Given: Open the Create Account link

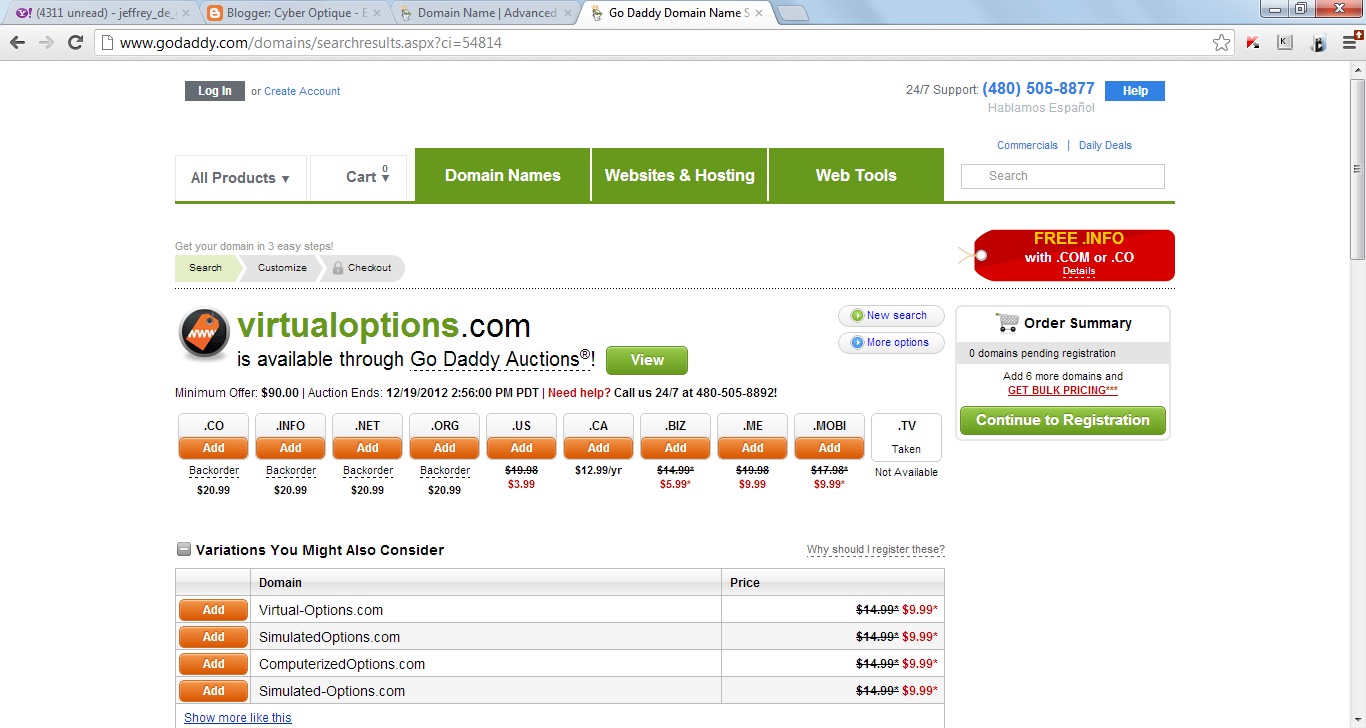Looking at the screenshot, I should point(302,91).
